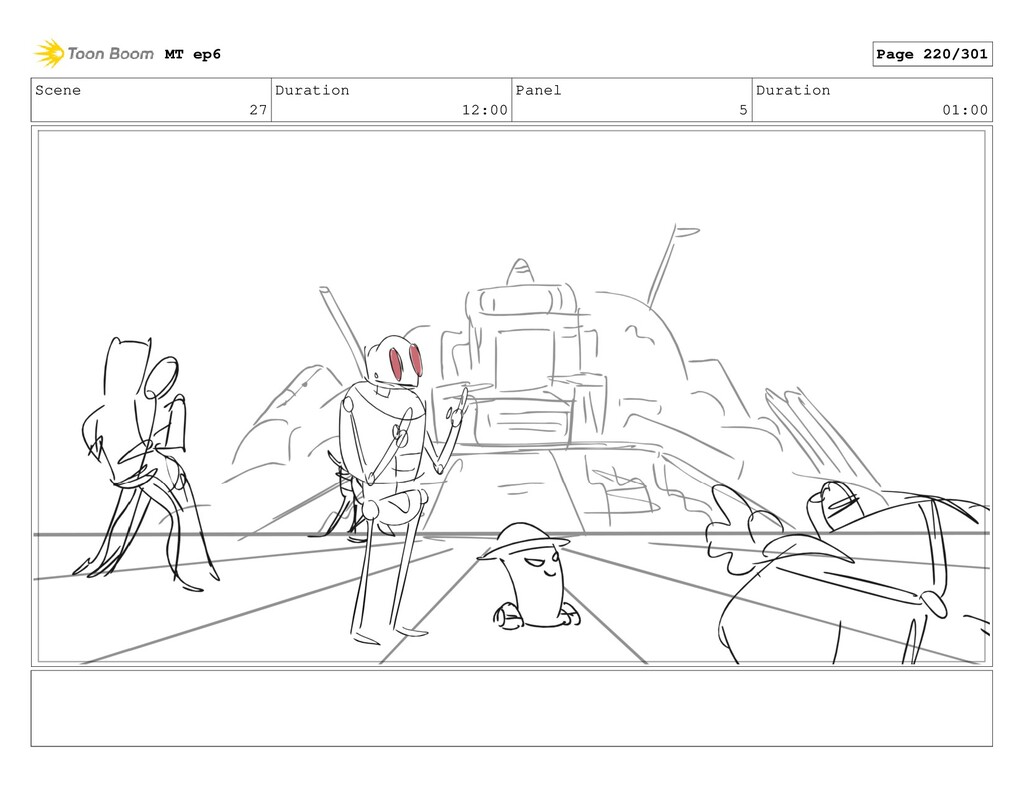Click the storyboard panel sketch image
The width and height of the screenshot is (1024, 793).
[511, 396]
